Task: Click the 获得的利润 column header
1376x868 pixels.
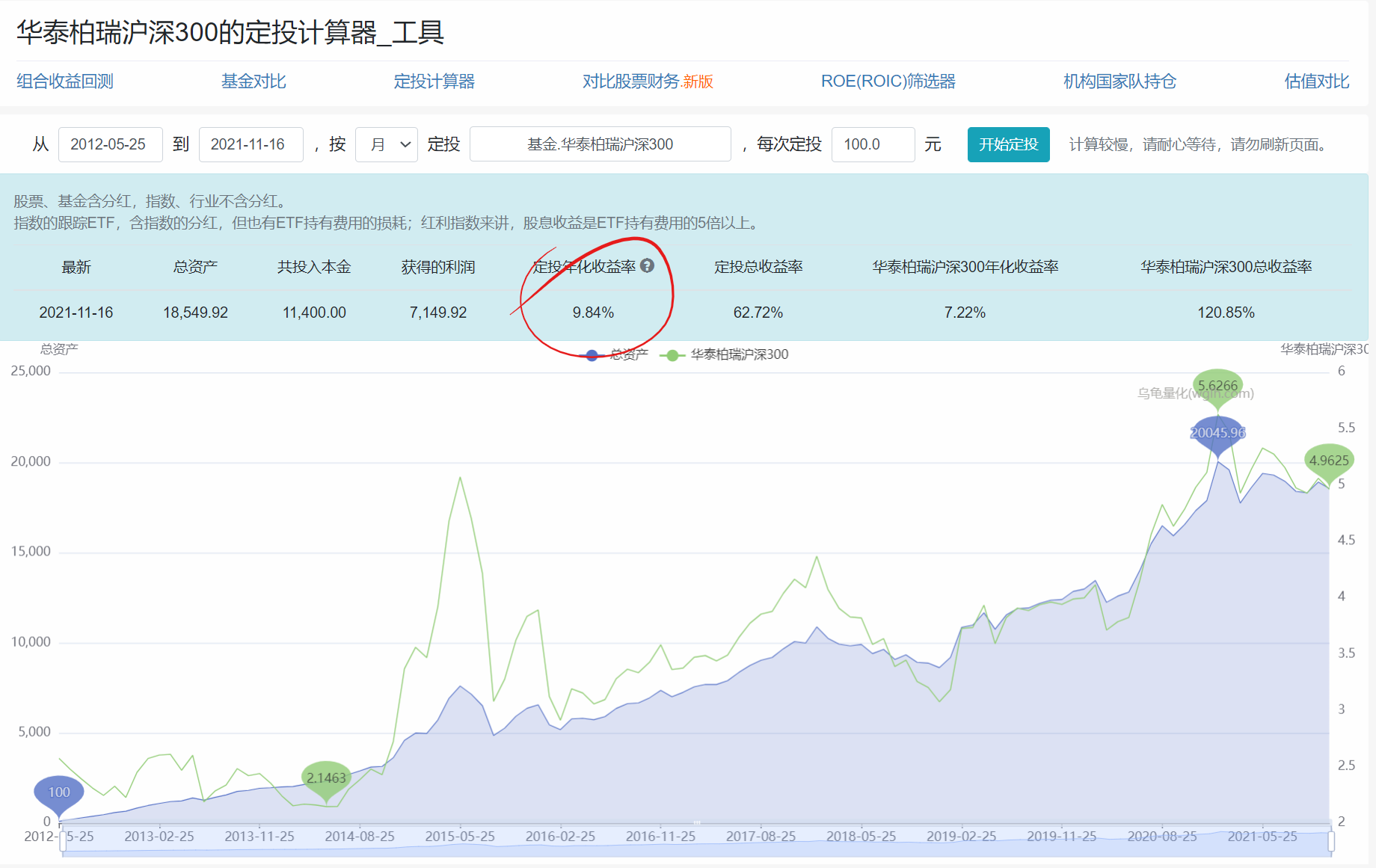Action: 438,267
